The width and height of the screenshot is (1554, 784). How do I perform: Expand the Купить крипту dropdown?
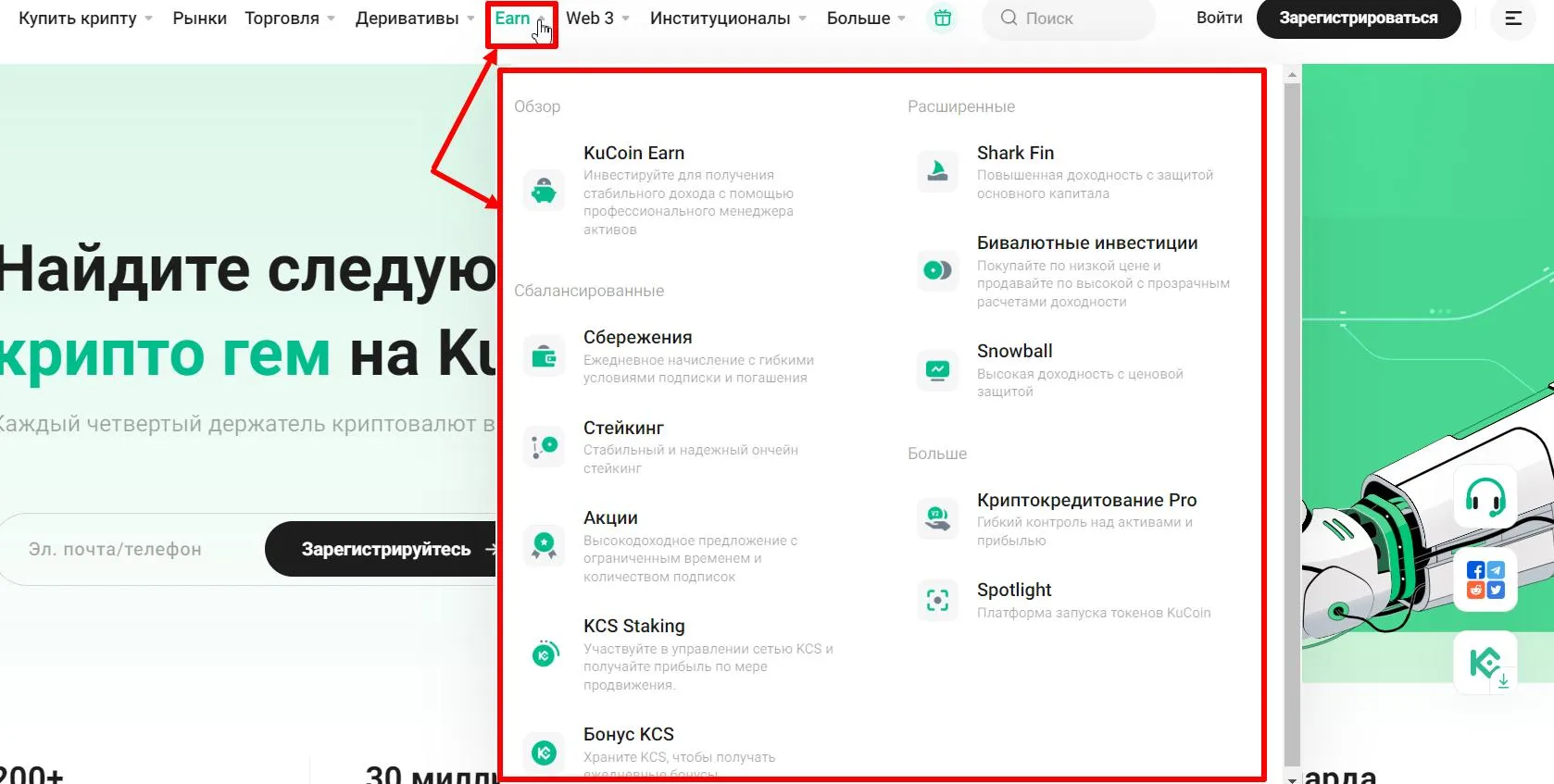pos(85,19)
